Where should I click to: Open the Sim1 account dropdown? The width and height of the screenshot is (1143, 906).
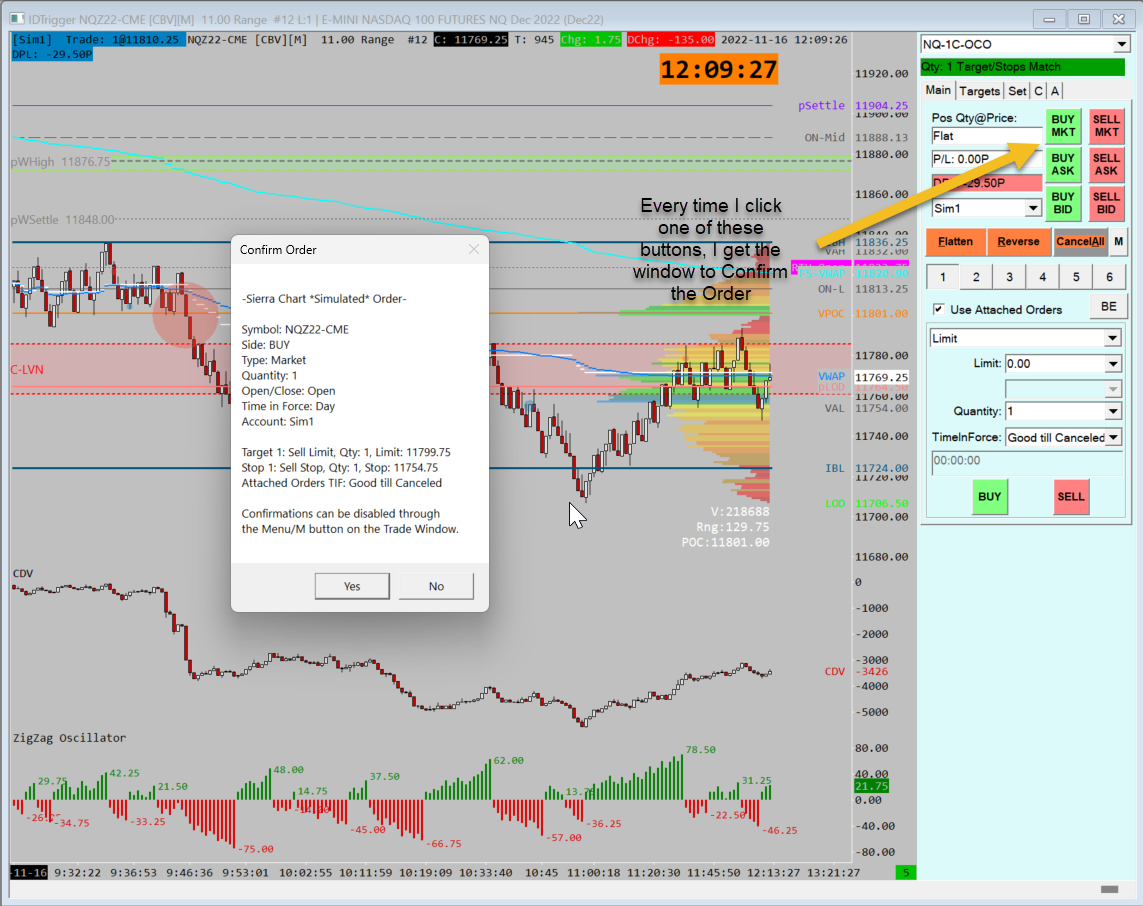pos(1033,208)
